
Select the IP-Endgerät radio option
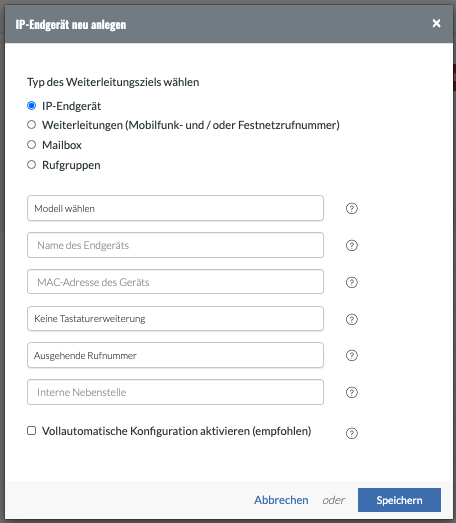pyautogui.click(x=31, y=106)
